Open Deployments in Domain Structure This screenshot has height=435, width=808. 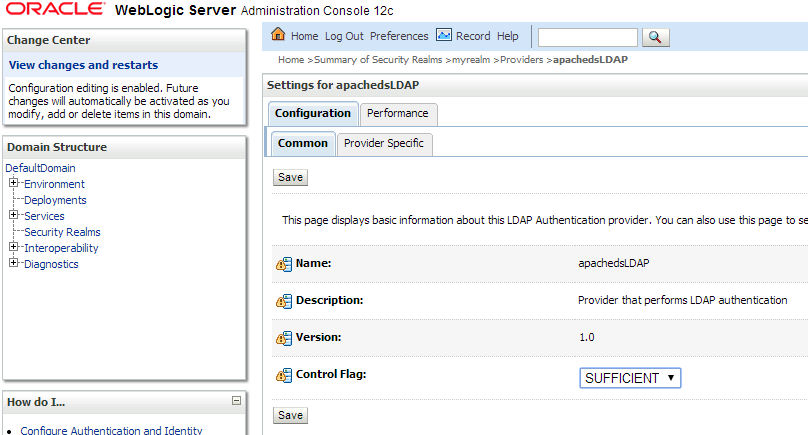(x=55, y=200)
